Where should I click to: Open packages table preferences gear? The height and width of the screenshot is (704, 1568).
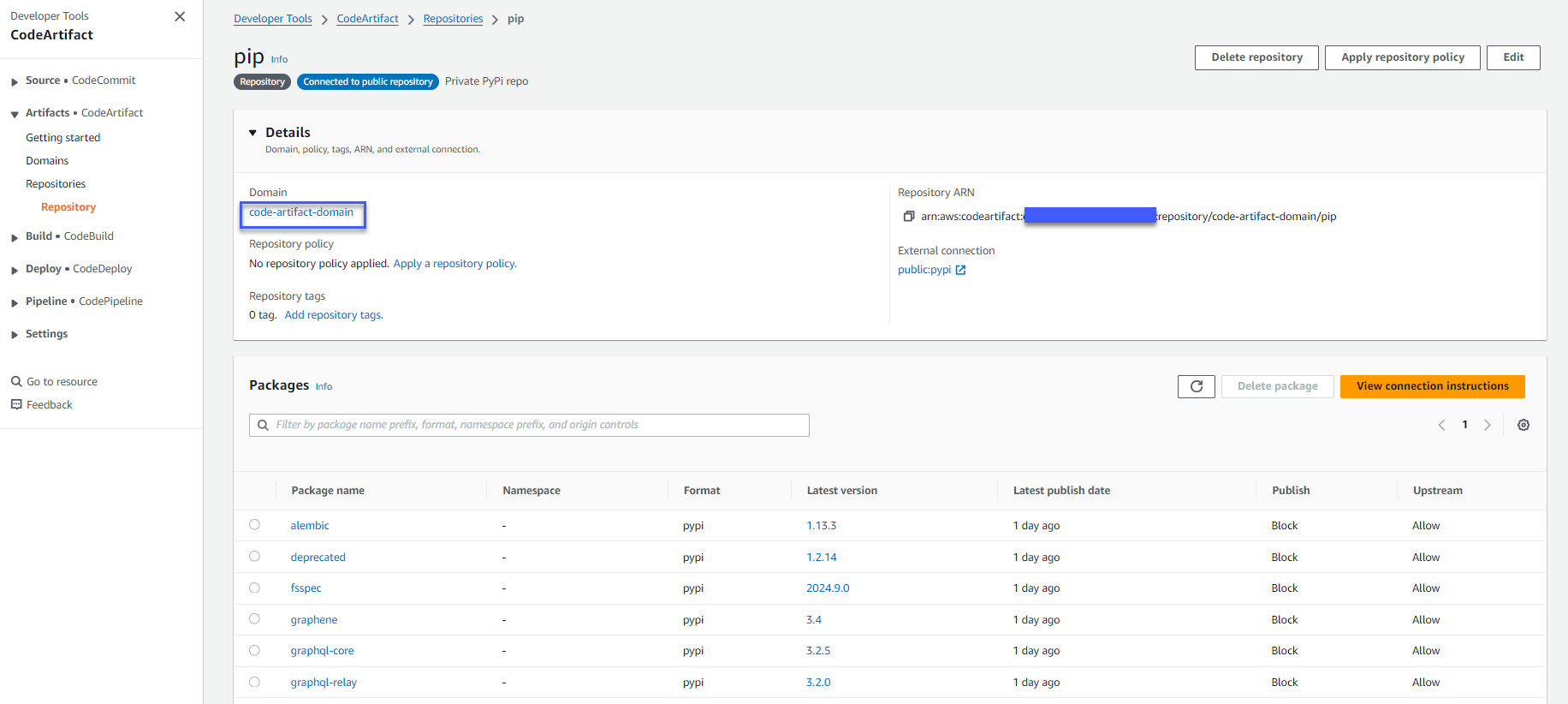tap(1523, 425)
